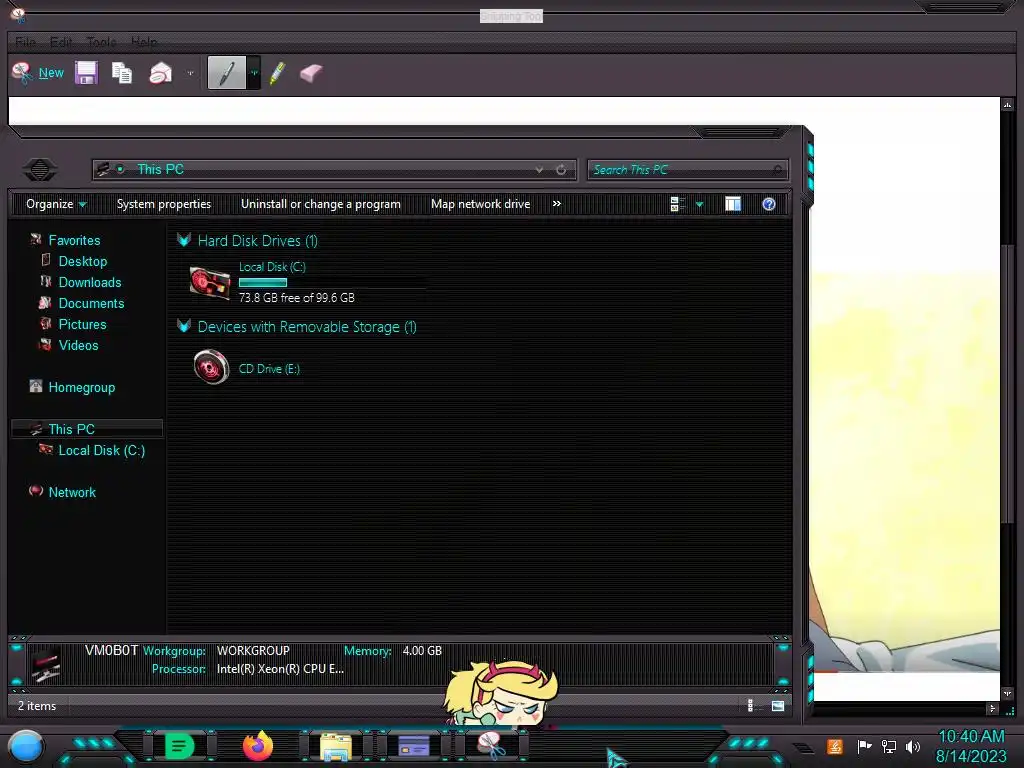Switch to large icons view via status bar icon
Screen dimensions: 1024x768
pyautogui.click(x=778, y=706)
